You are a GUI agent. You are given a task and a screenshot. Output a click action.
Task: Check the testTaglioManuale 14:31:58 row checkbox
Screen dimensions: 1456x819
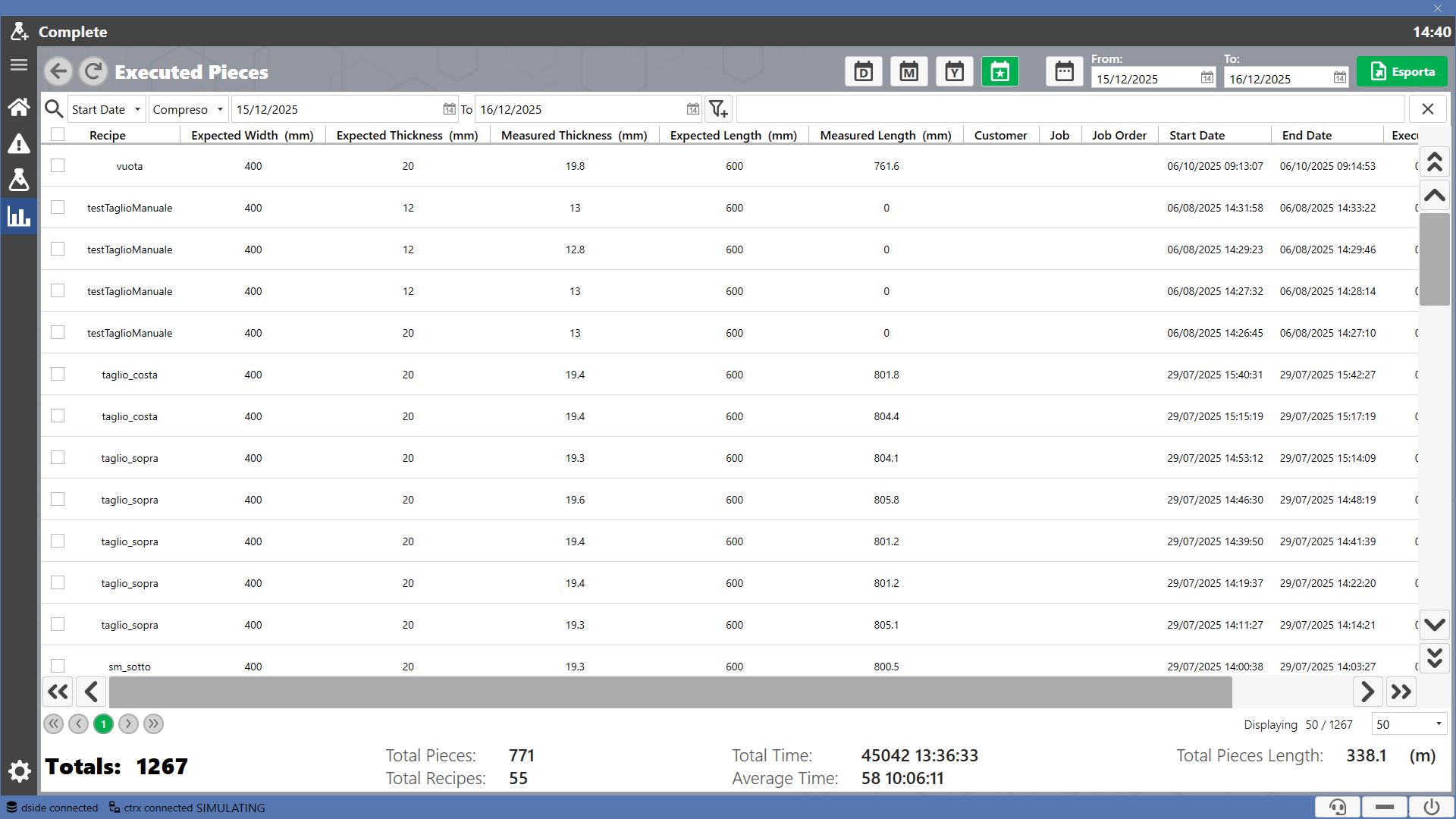(x=58, y=207)
